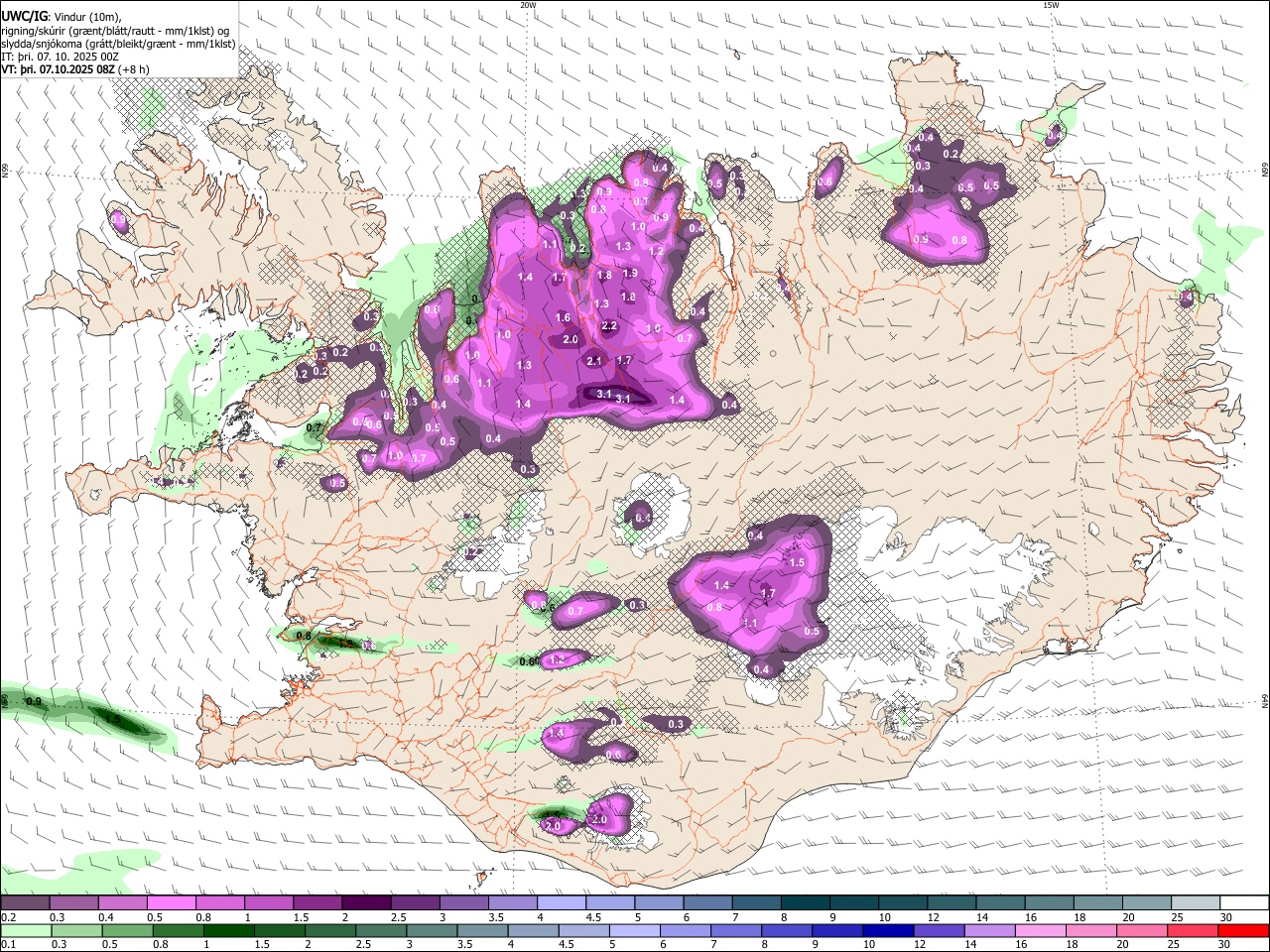Pick the dark mauve 0.2–0.3 snow legend swatch

click(x=25, y=903)
